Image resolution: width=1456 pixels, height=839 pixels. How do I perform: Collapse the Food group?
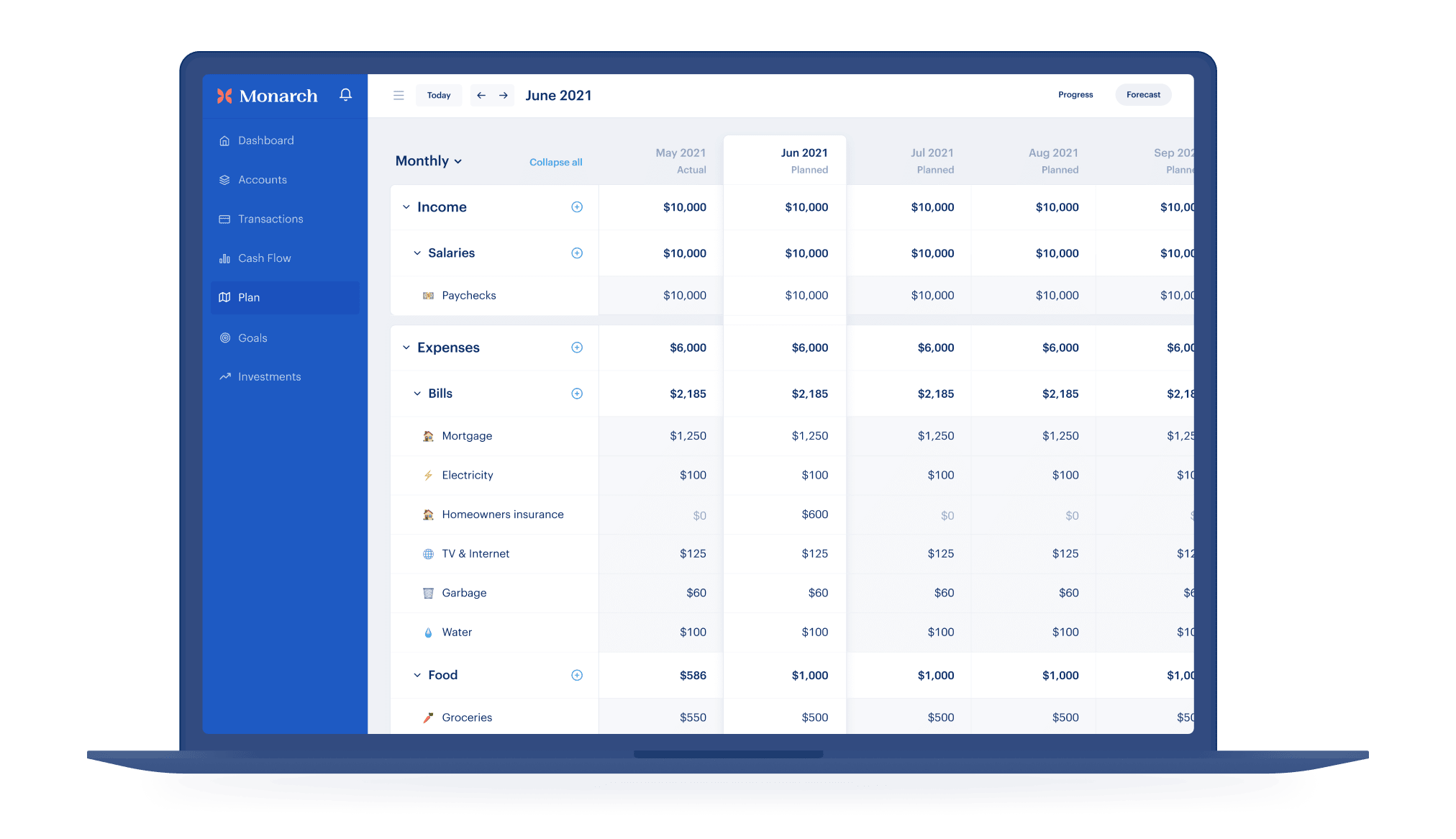pos(417,675)
